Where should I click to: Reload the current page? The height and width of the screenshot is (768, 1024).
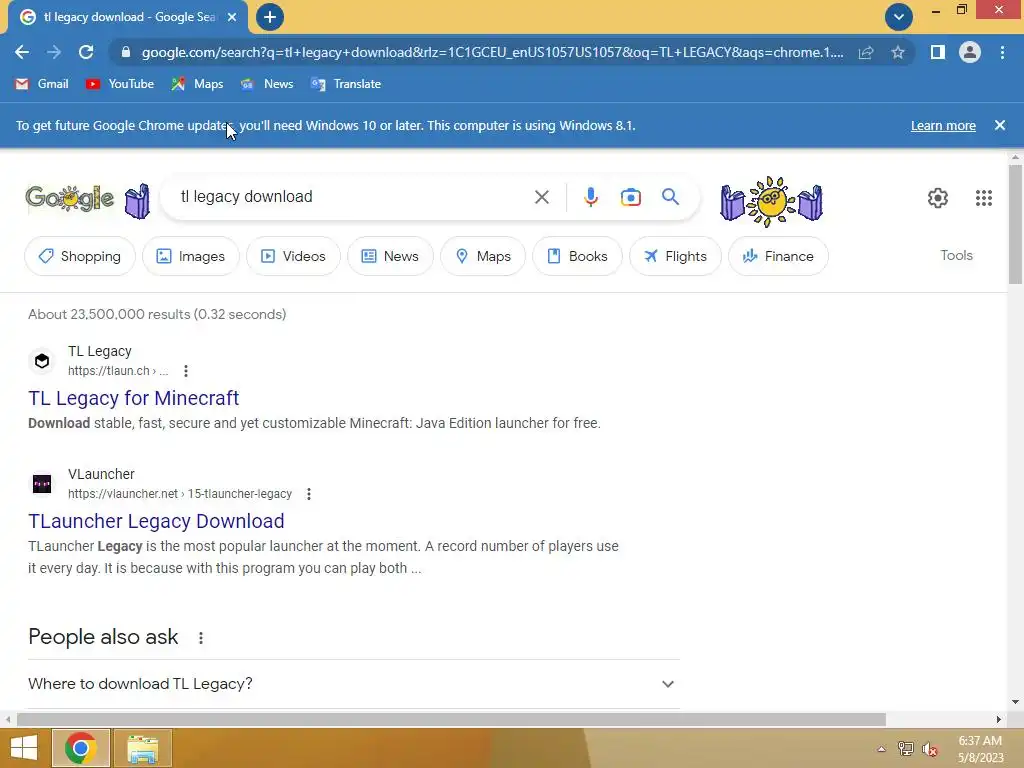(86, 52)
